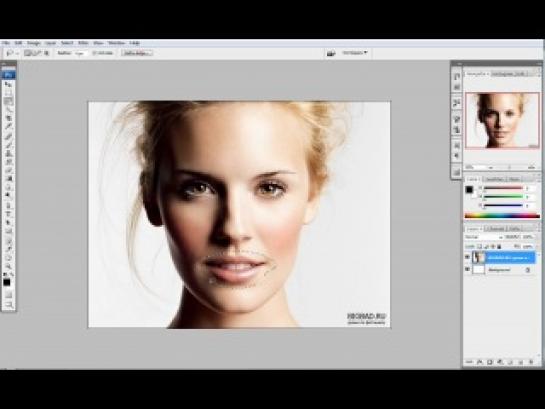Link layers using Layers panel footer icon
Screen dimensions: 545x409
(x=469, y=362)
